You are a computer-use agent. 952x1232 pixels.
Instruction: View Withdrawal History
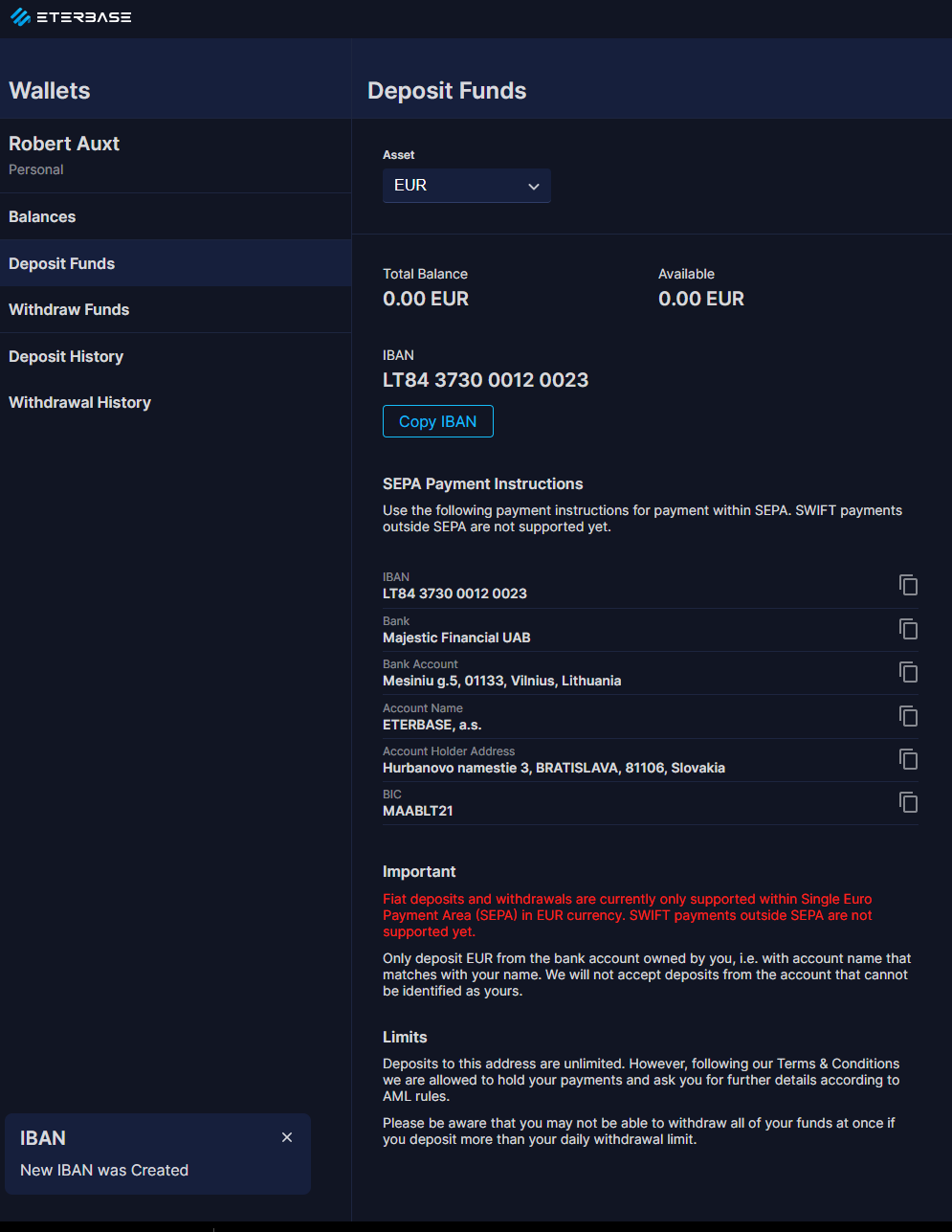coord(176,402)
